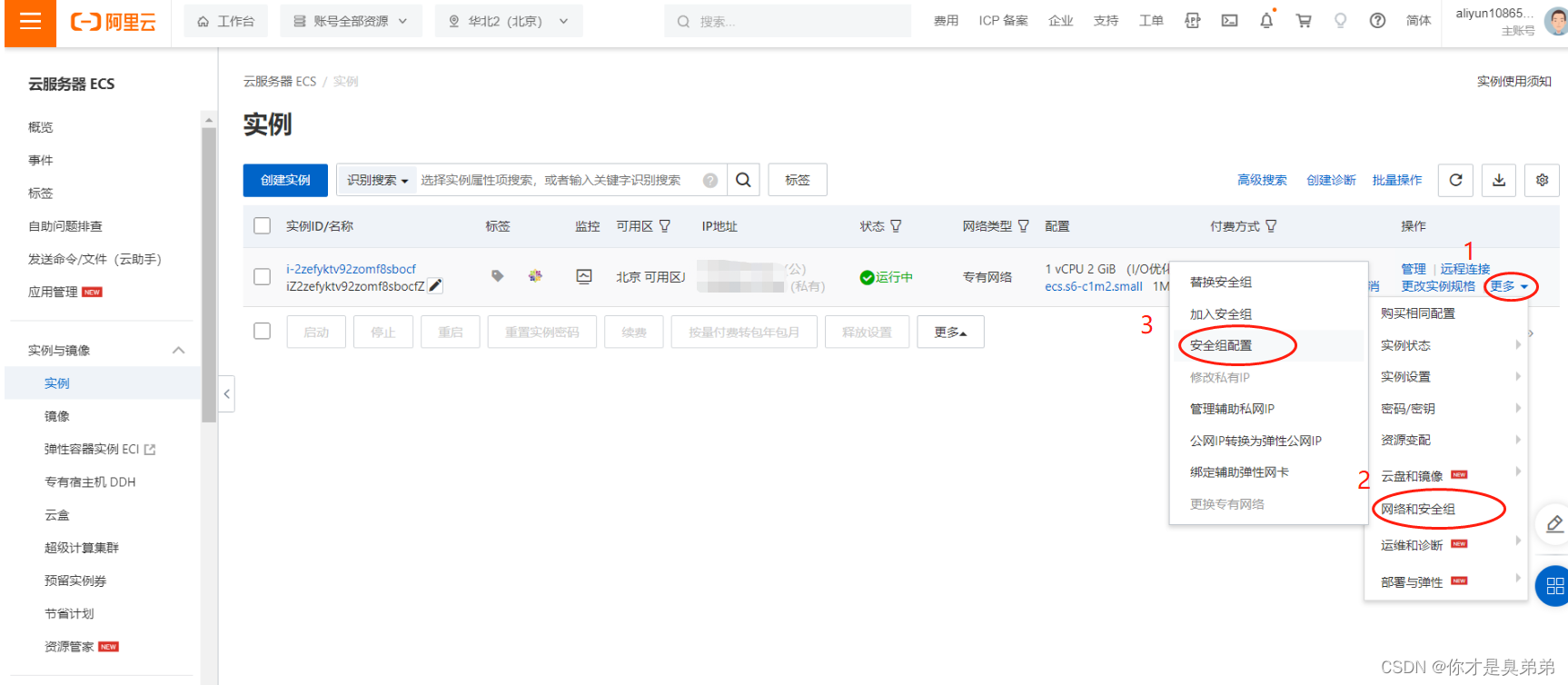1568x685 pixels.
Task: Open instance monitoring chart icon
Action: (x=584, y=276)
